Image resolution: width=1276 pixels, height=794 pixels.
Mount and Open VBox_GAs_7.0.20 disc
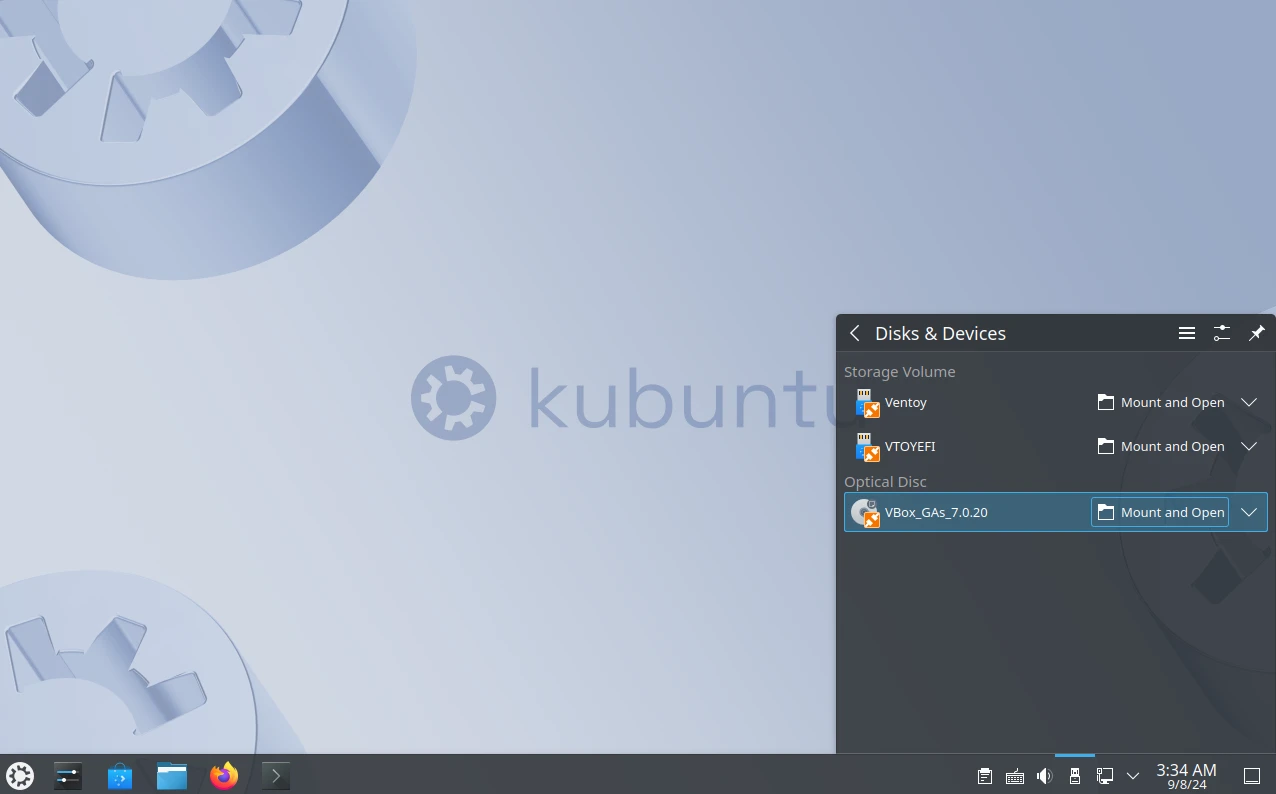click(1160, 513)
